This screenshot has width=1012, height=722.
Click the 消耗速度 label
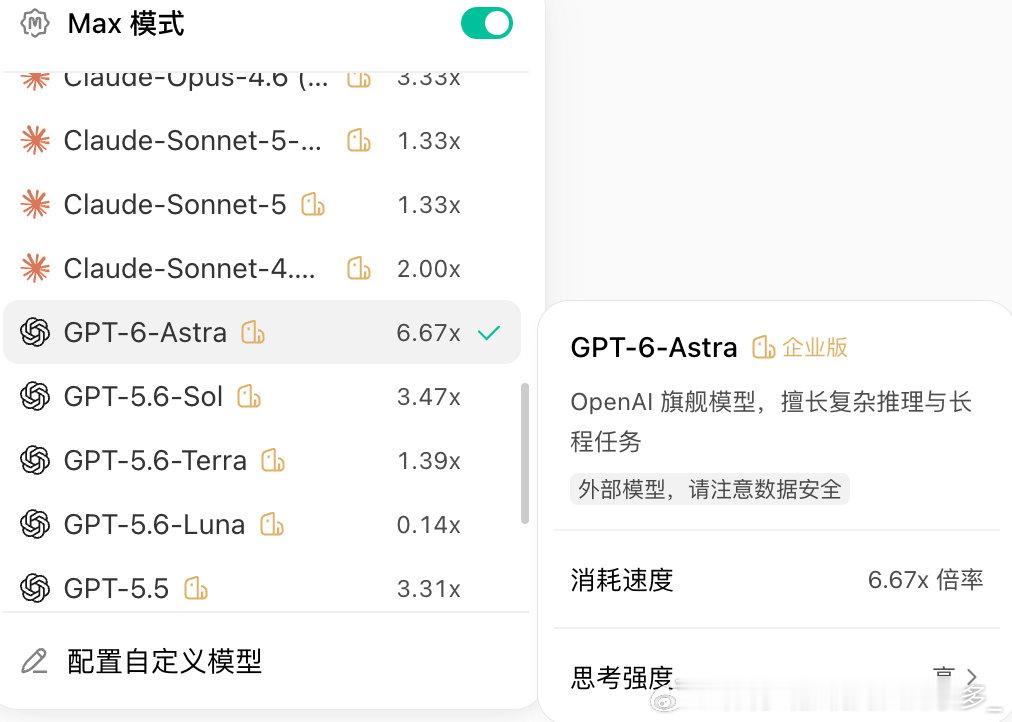click(622, 579)
